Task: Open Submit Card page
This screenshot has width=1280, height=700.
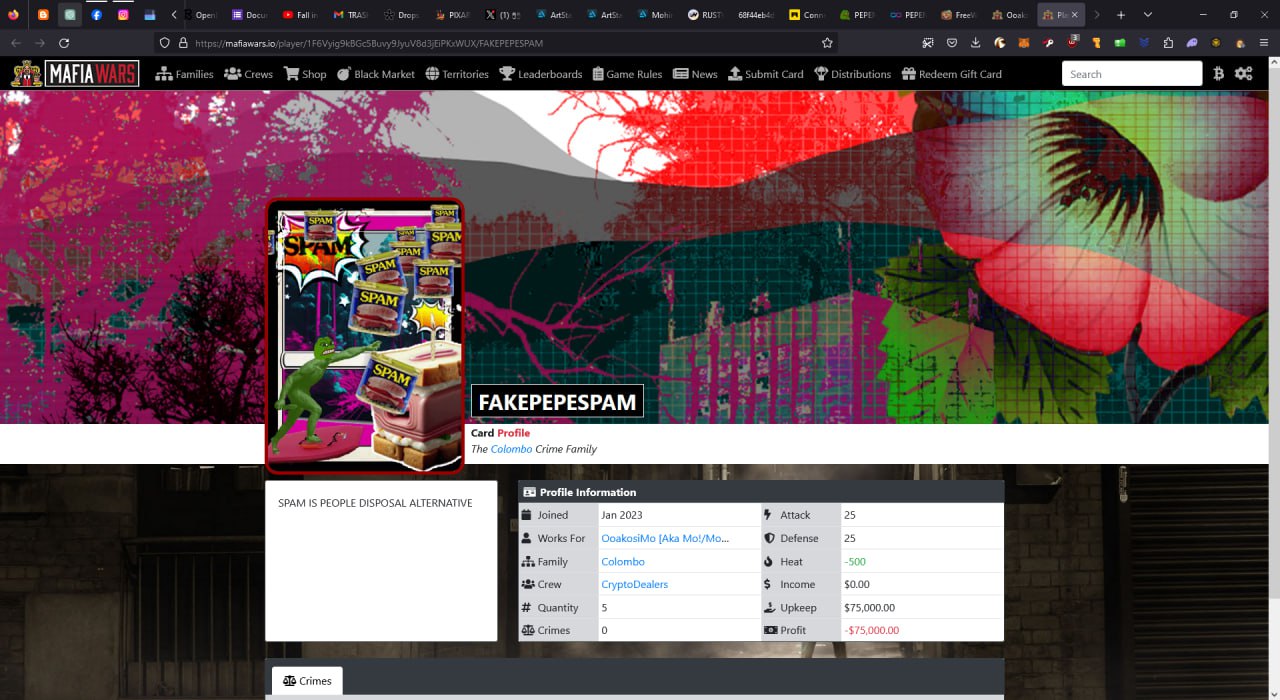Action: (x=766, y=74)
